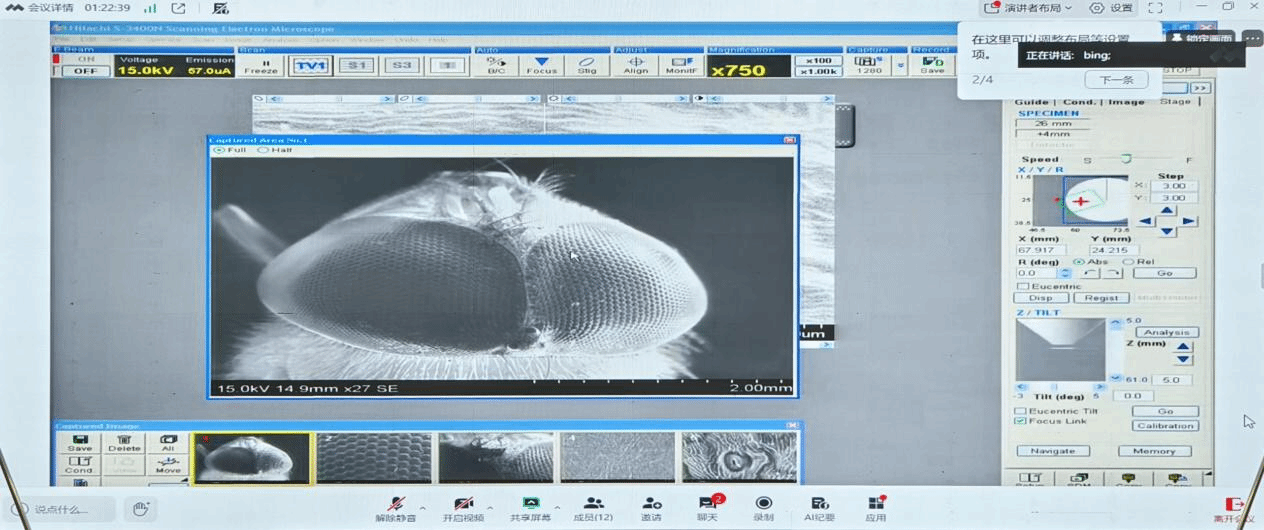This screenshot has width=1264, height=530.
Task: Click the Stig adjustment icon
Action: [x=587, y=65]
